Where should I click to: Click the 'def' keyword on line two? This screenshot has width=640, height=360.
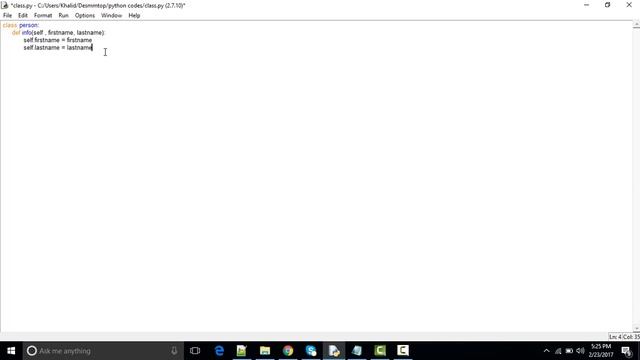pos(16,33)
